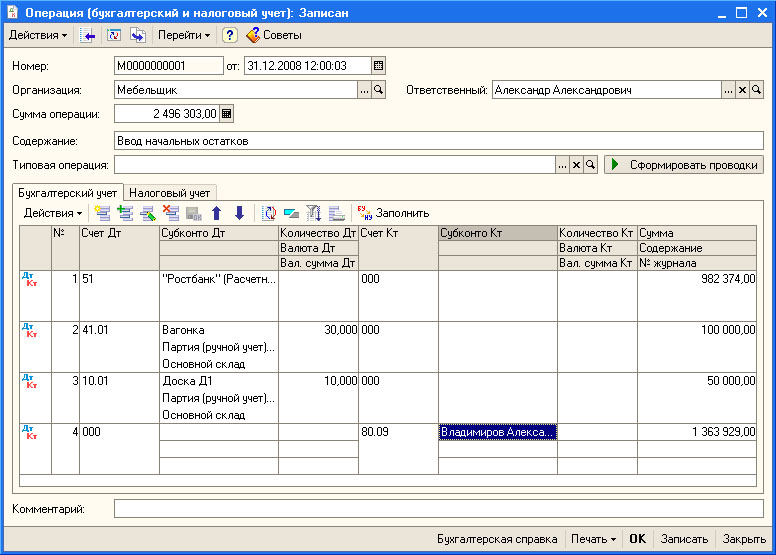The width and height of the screenshot is (776, 555).
Task: Edit current row pencil icon
Action: [x=148, y=213]
